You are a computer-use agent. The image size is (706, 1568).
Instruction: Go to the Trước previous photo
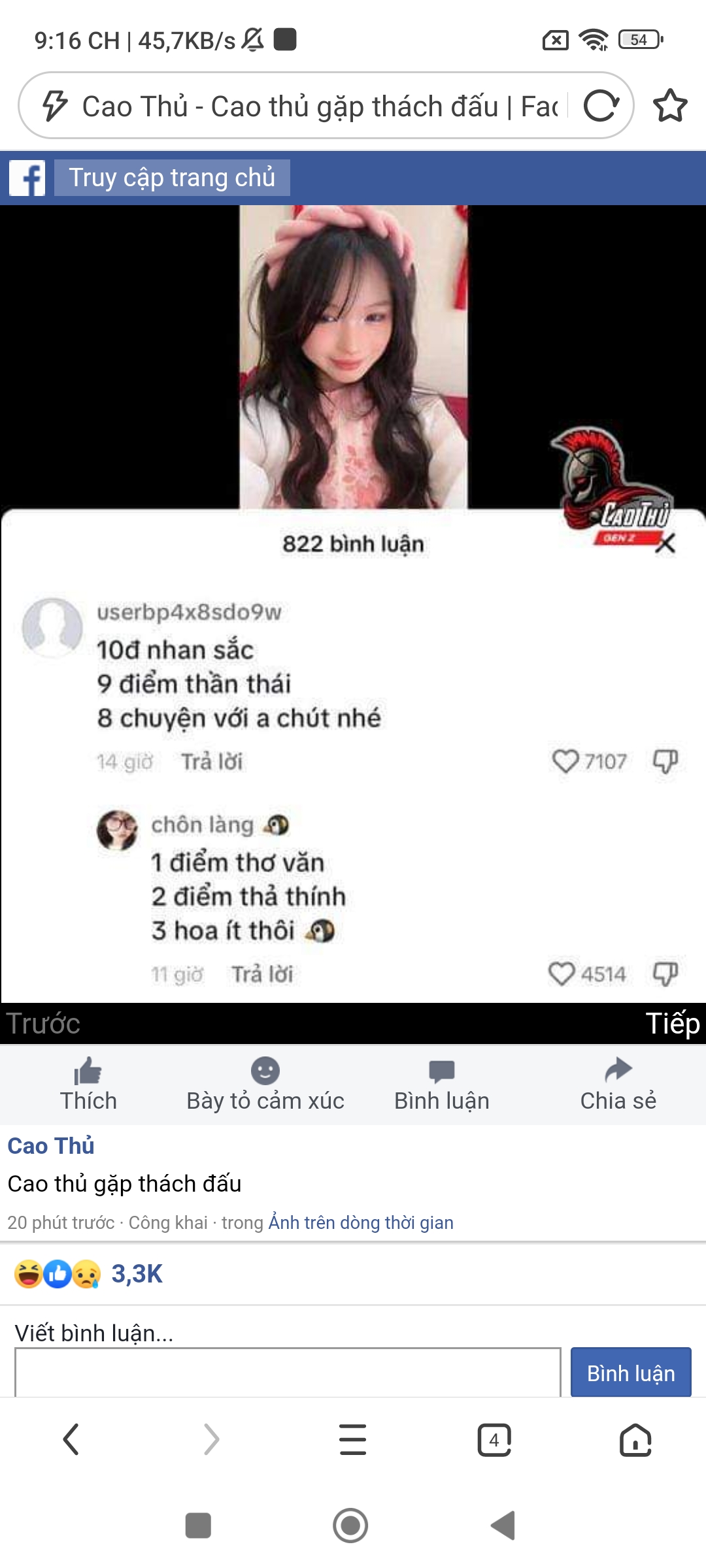click(43, 1023)
